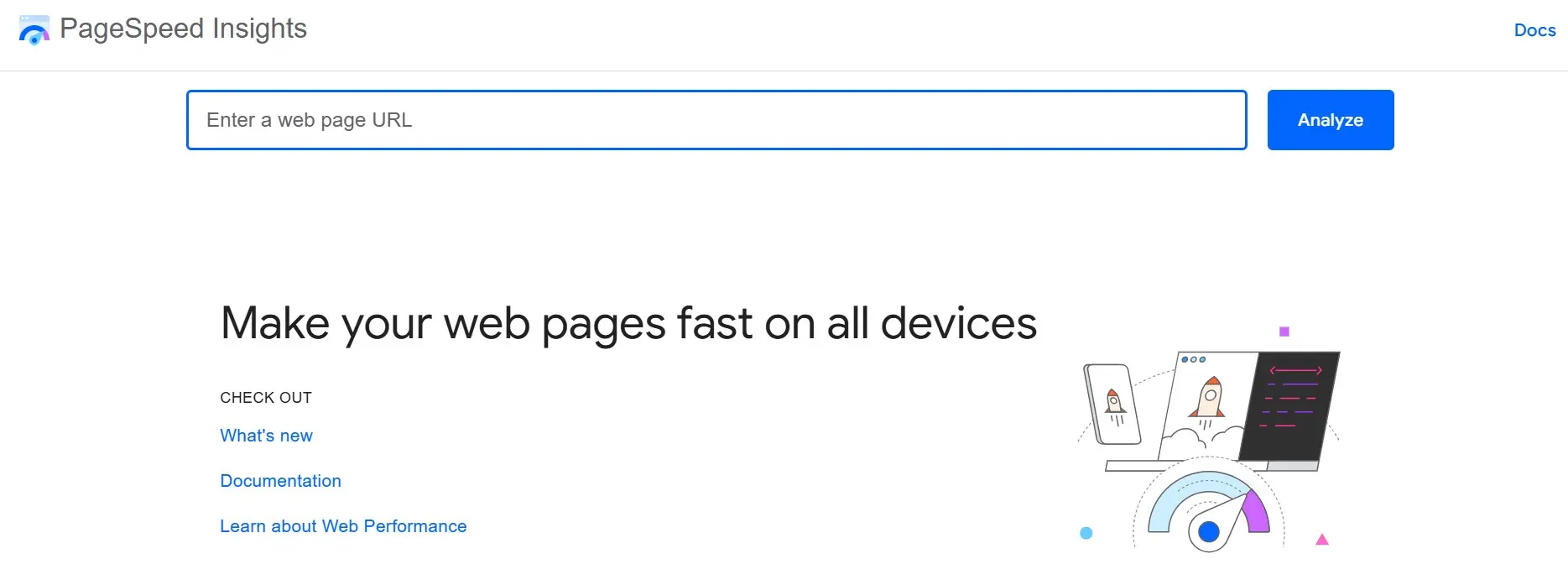
Task: Click the CHECK OUT label
Action: (266, 397)
